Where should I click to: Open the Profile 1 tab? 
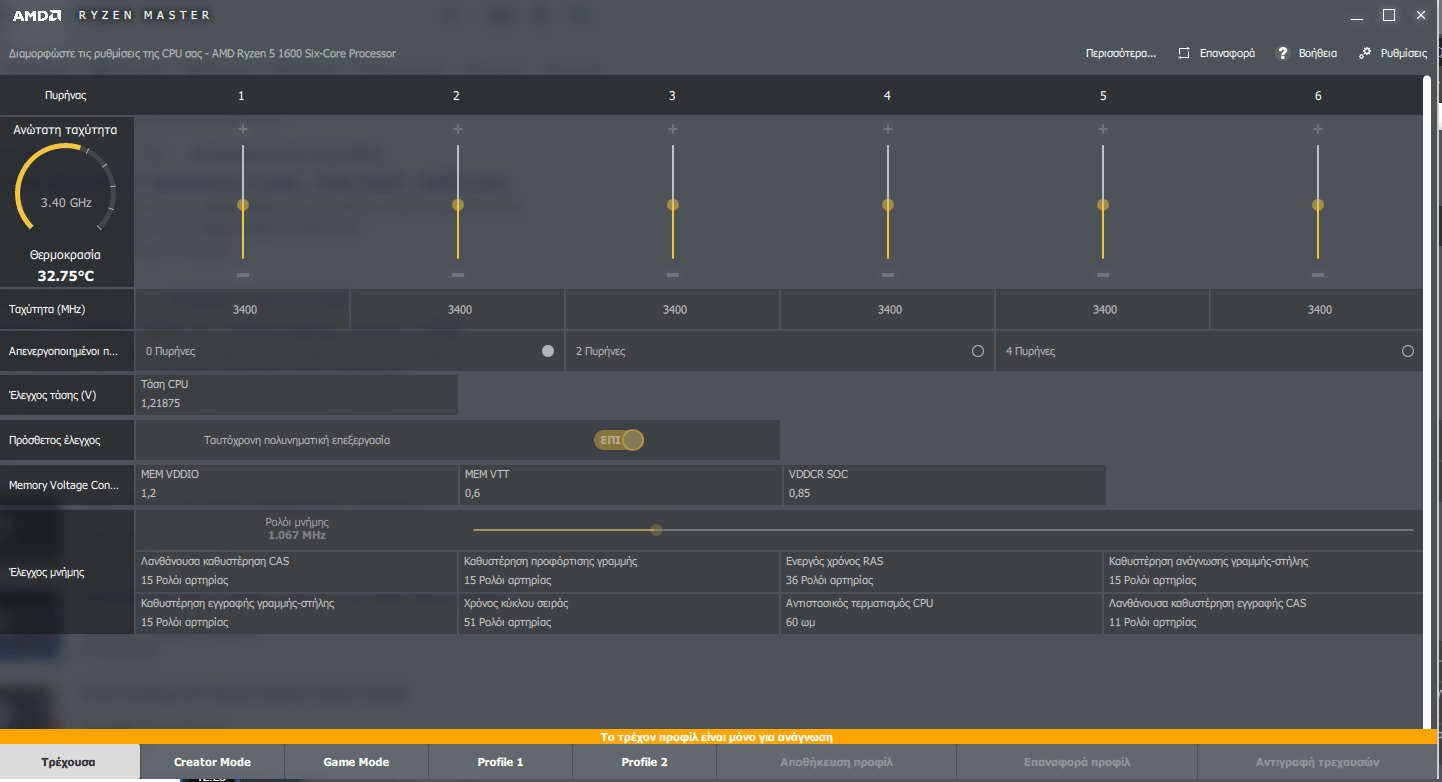point(500,762)
